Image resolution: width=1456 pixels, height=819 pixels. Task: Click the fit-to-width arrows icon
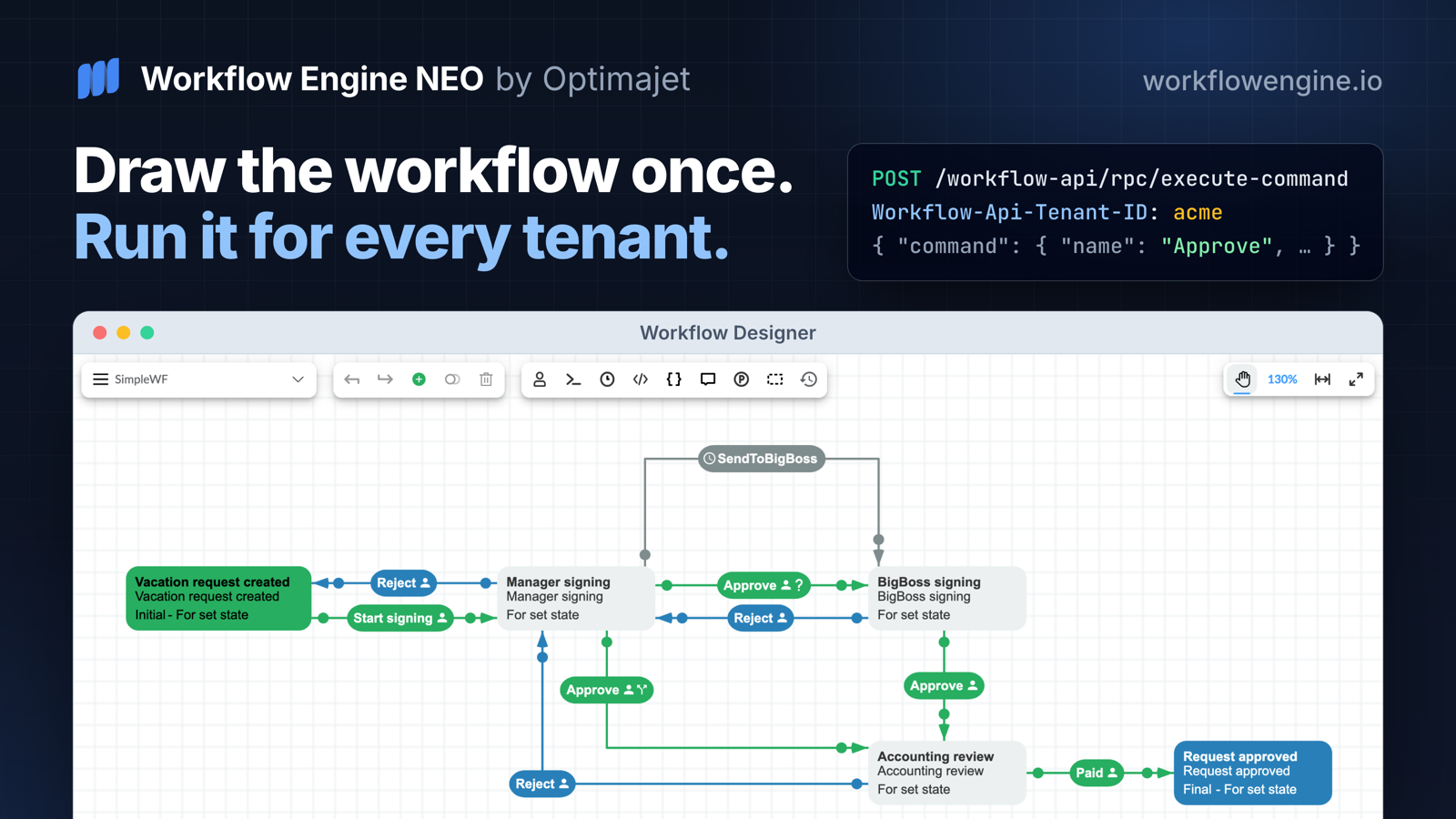point(1322,379)
